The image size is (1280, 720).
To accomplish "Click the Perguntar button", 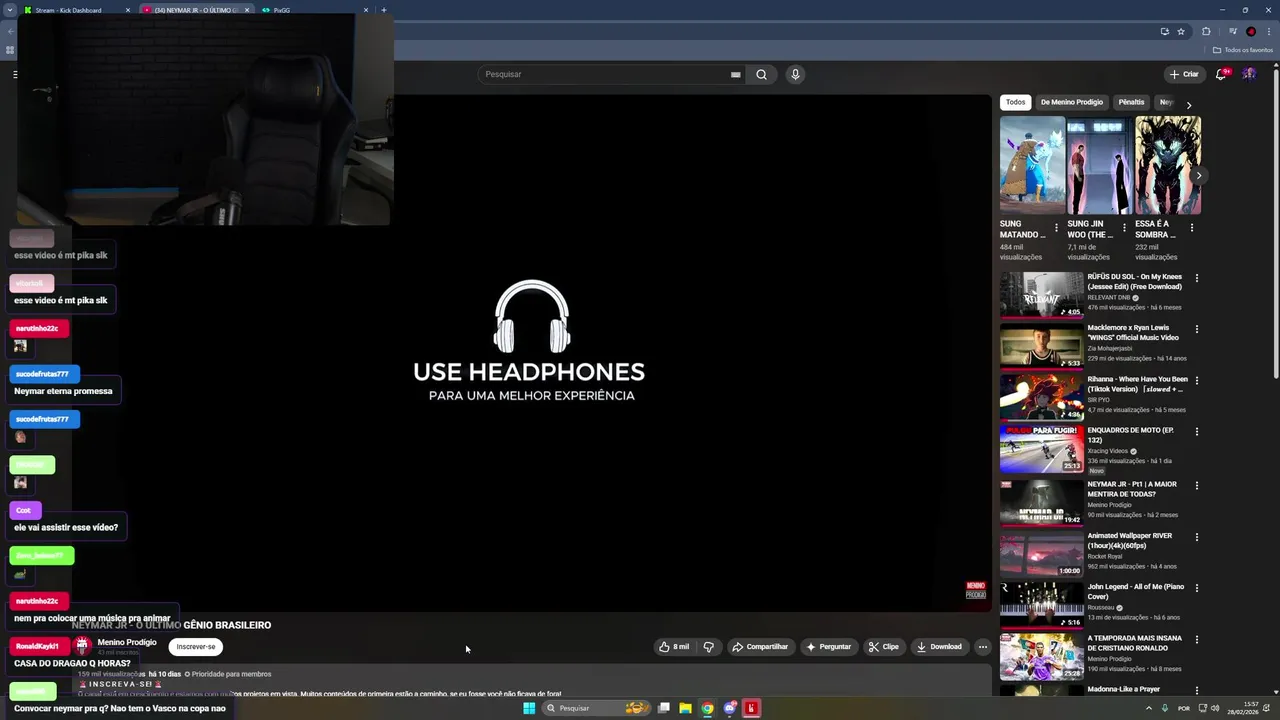I will tap(829, 647).
